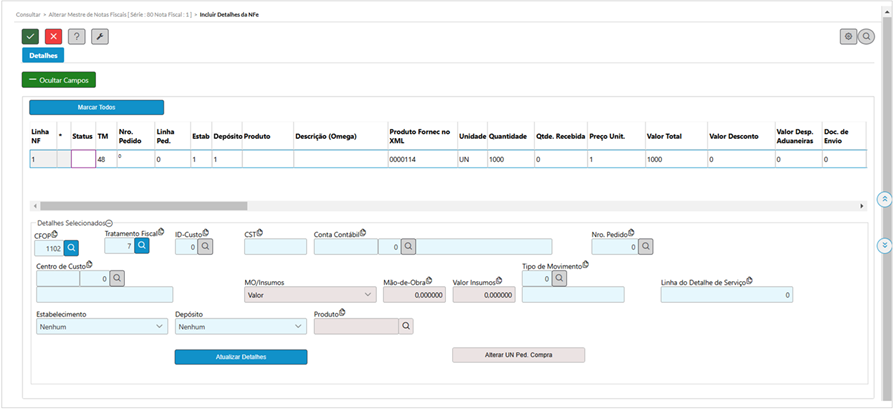The width and height of the screenshot is (895, 410).
Task: Click the Conta Contábil search icon
Action: [x=409, y=246]
